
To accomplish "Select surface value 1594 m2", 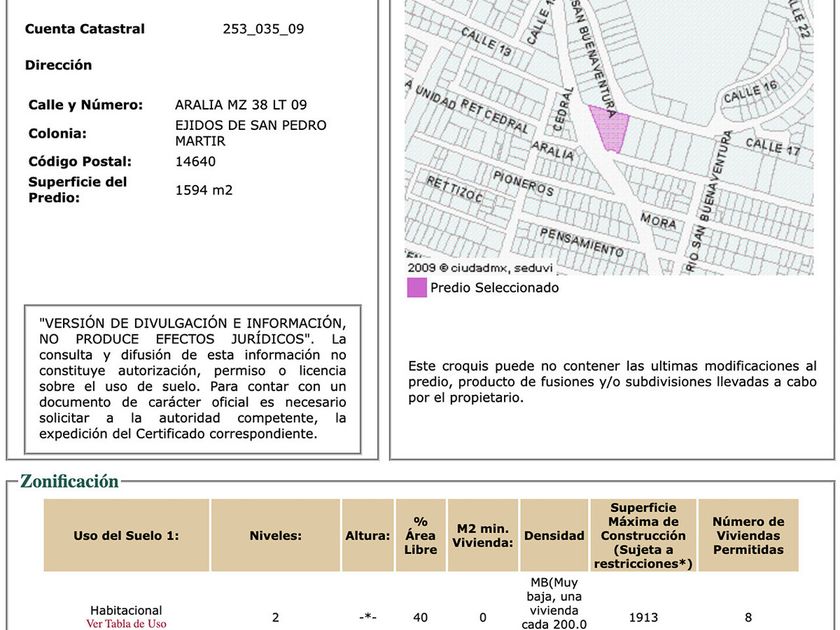I will [204, 190].
